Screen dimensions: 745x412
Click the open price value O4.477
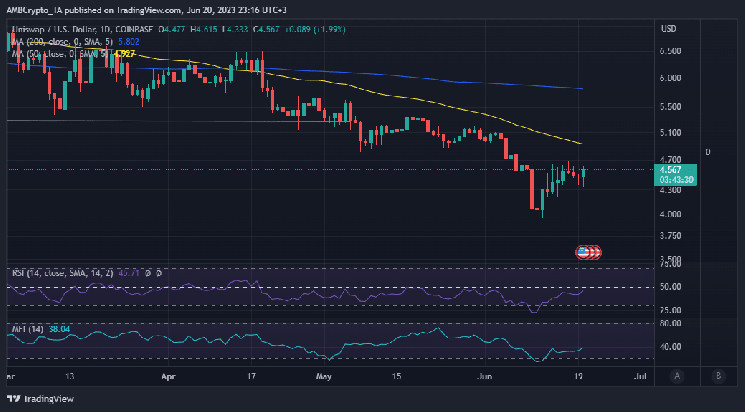coord(172,29)
